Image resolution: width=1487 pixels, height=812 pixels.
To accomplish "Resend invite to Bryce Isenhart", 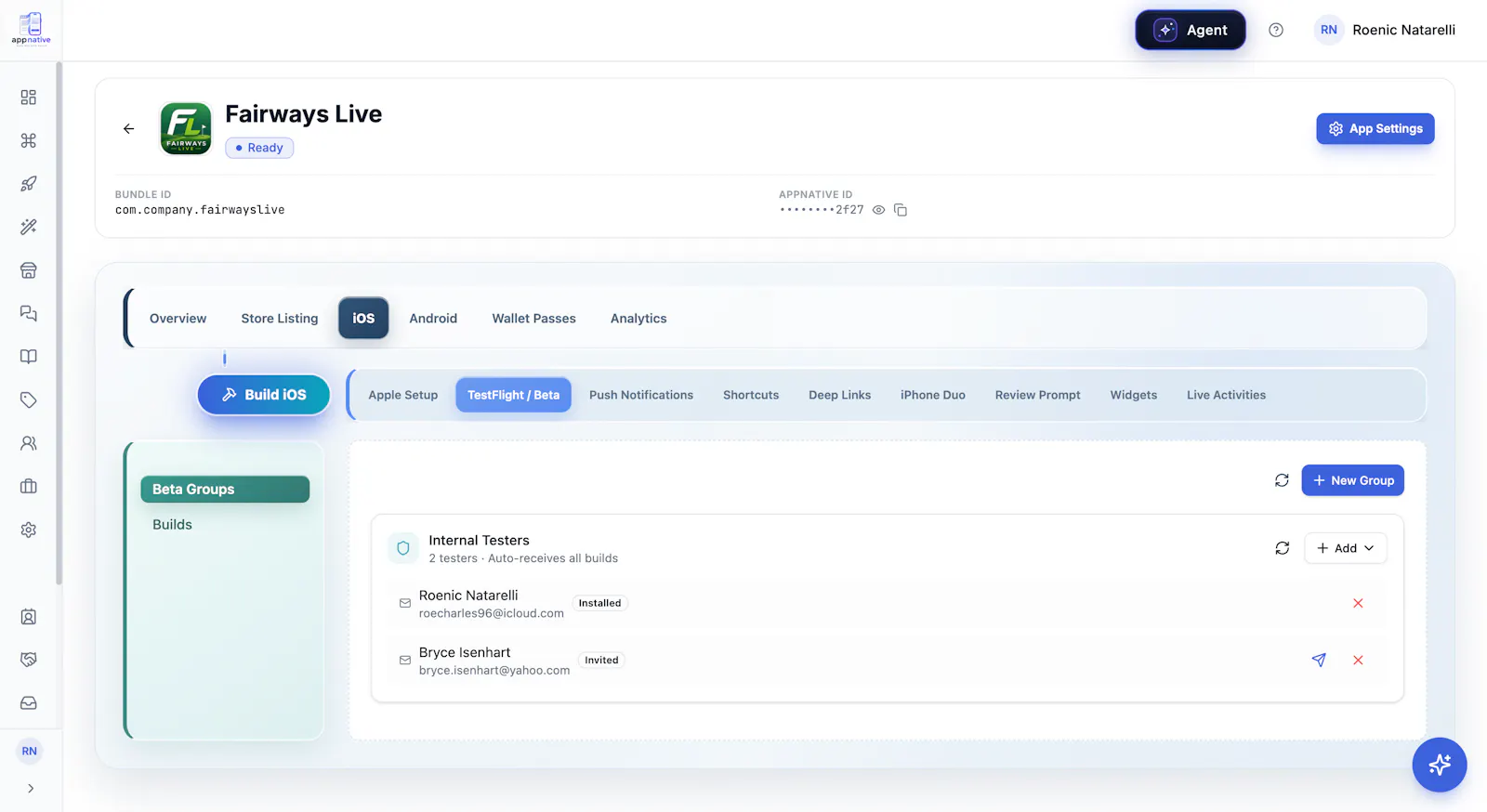I will pyautogui.click(x=1319, y=660).
